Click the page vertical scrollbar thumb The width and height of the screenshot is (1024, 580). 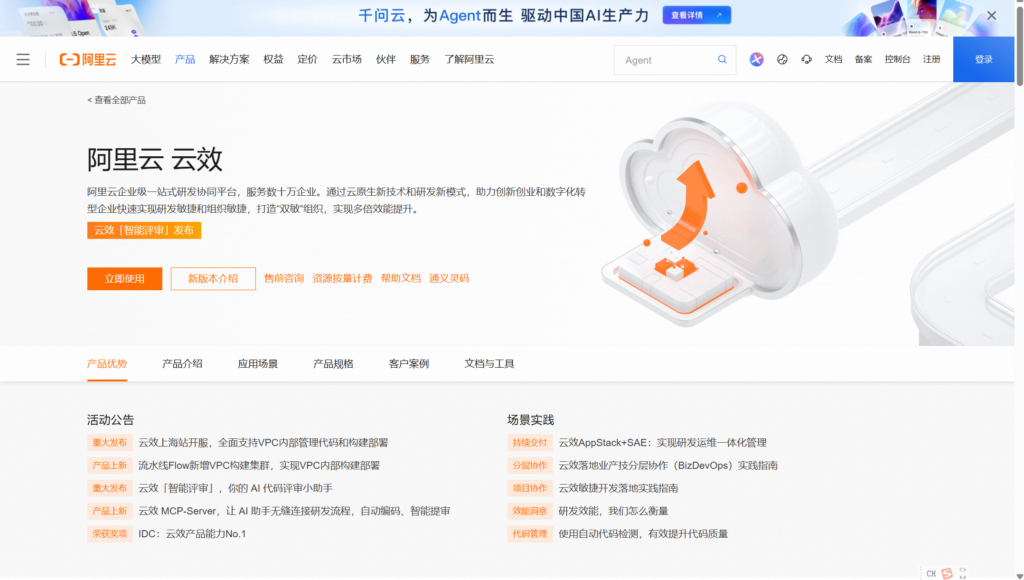coord(1019,46)
